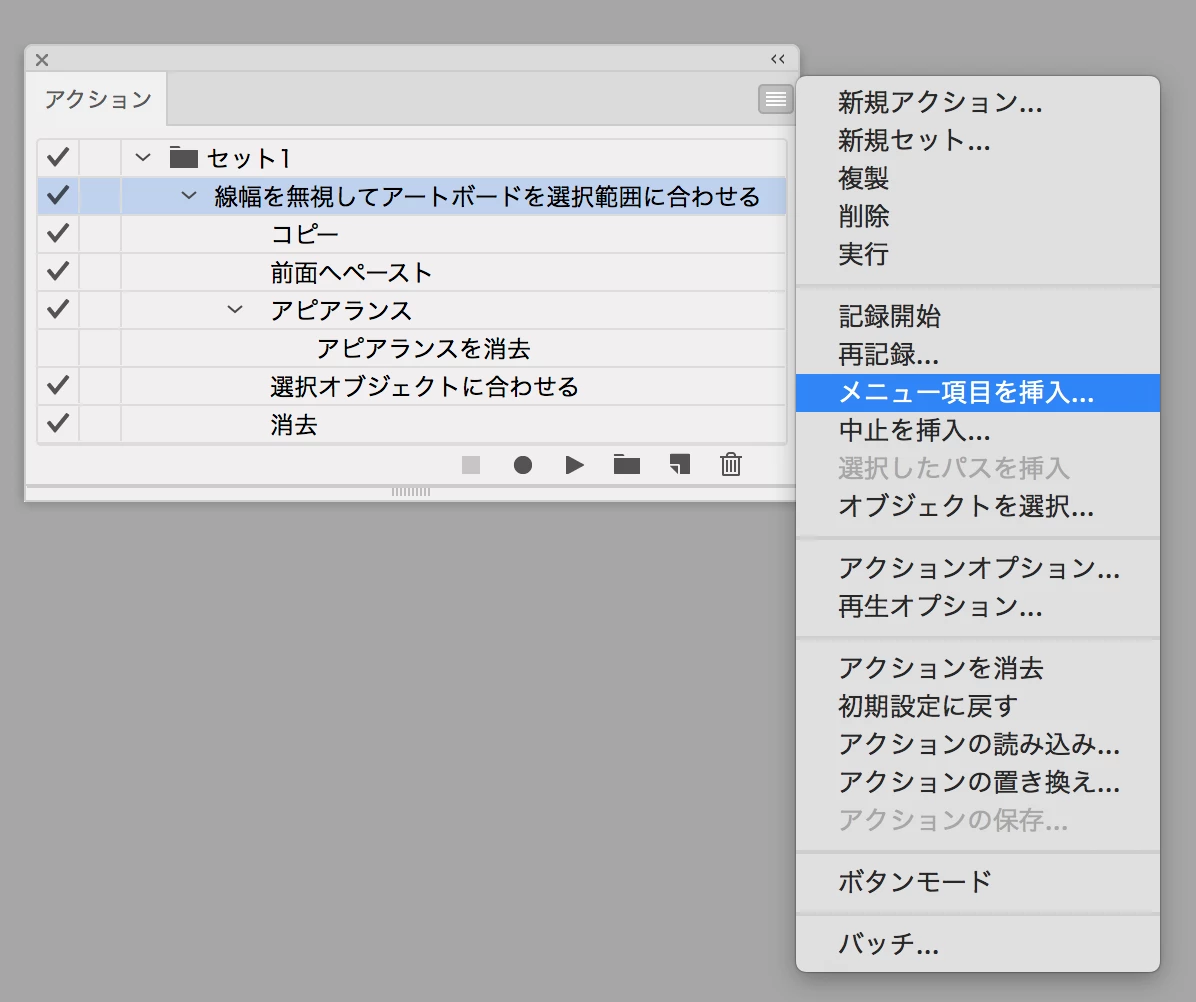The height and width of the screenshot is (1002, 1196).
Task: Toggle the checkmark for アピアランス step
Action: click(58, 310)
